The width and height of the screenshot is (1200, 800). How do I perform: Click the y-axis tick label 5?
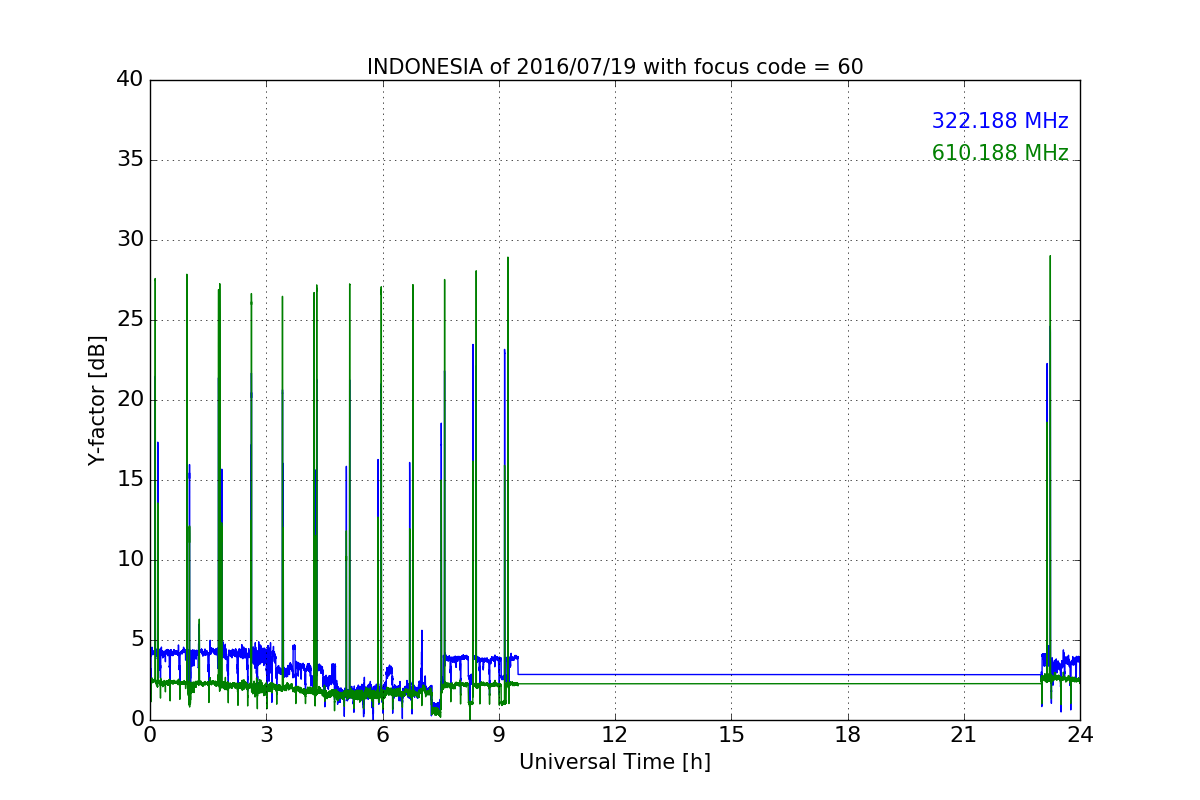pyautogui.click(x=136, y=640)
